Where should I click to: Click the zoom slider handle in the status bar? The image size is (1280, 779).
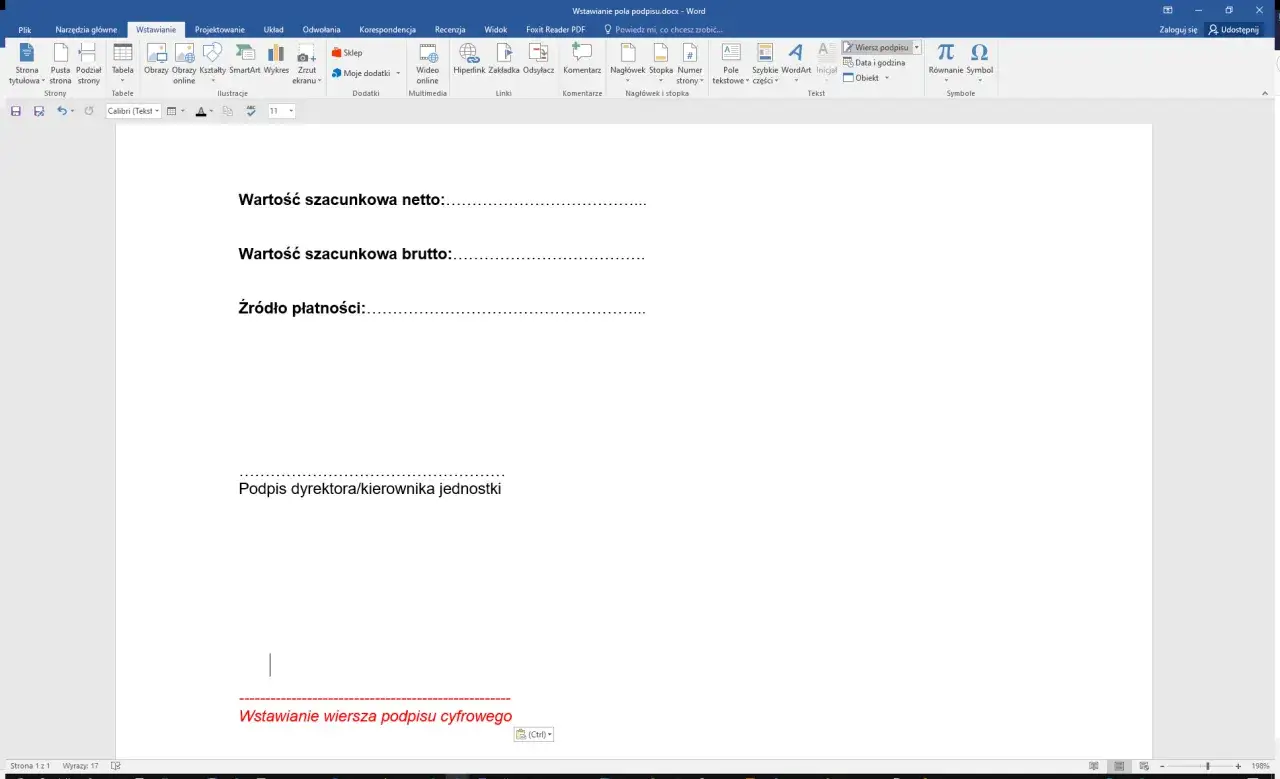1207,766
